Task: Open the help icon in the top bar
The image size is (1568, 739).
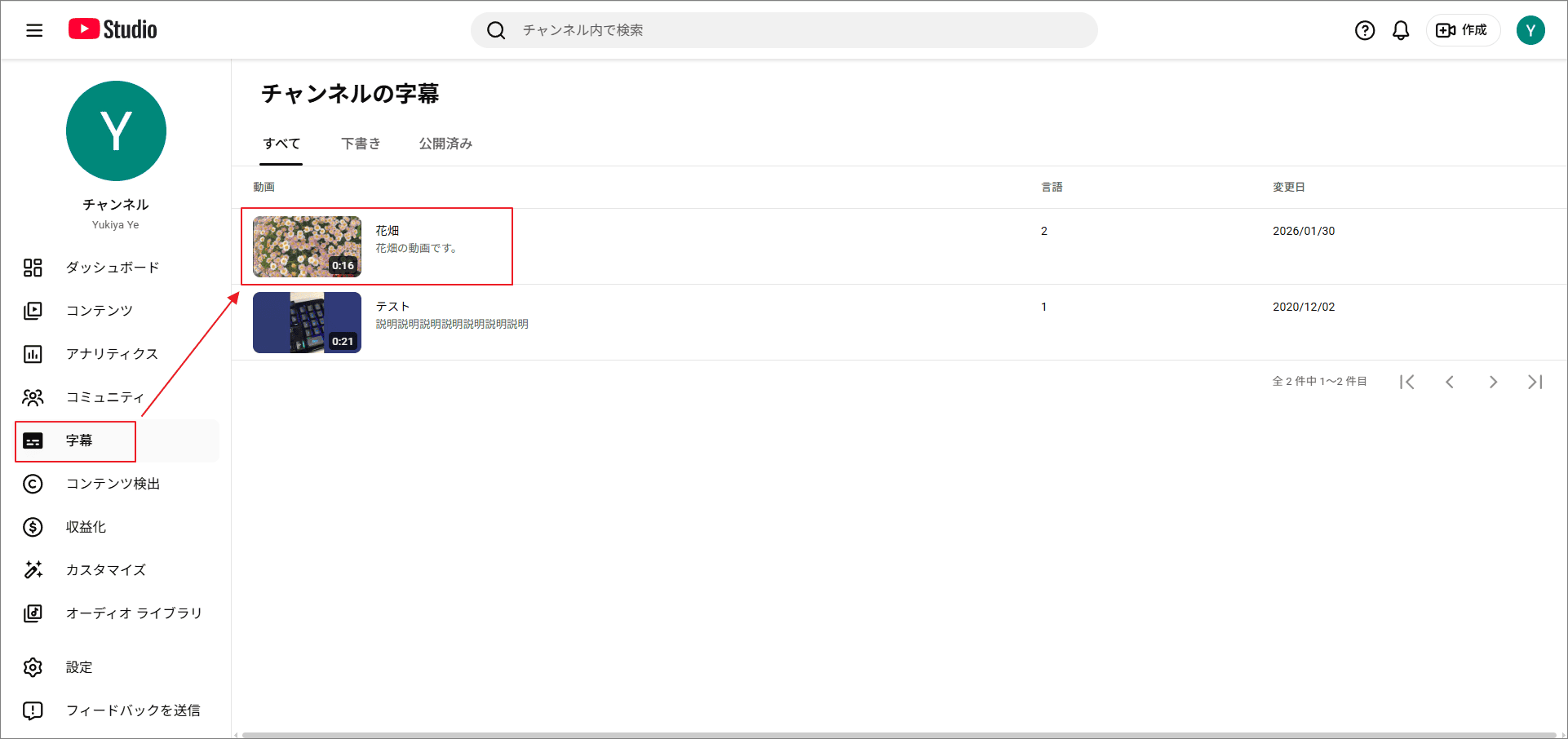Action: coord(1365,29)
